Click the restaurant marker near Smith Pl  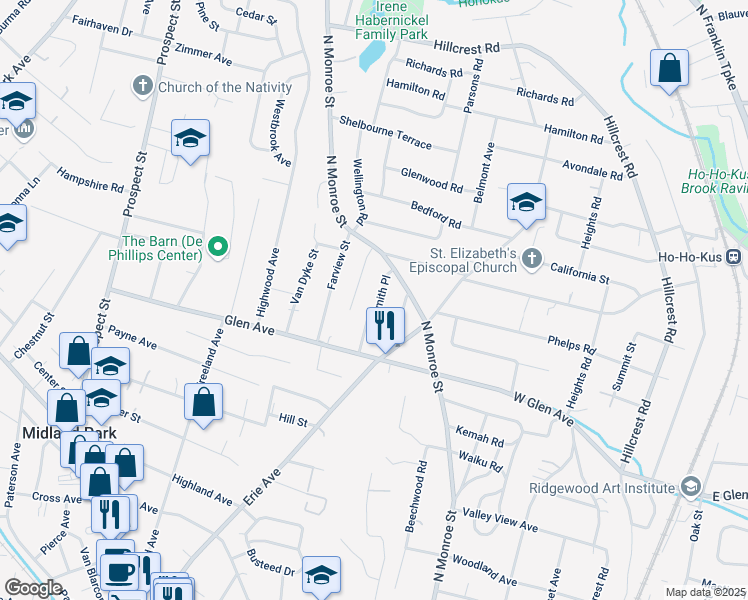[385, 327]
